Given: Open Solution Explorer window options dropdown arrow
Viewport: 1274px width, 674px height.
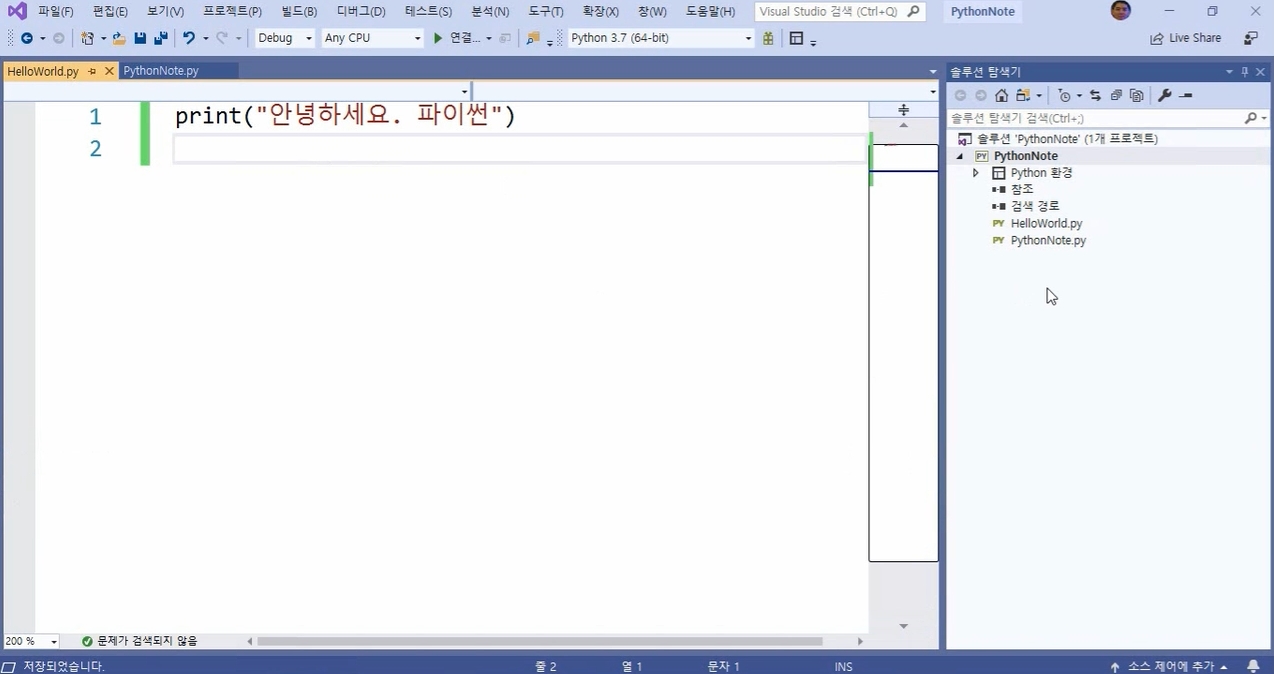Looking at the screenshot, I should [1230, 71].
